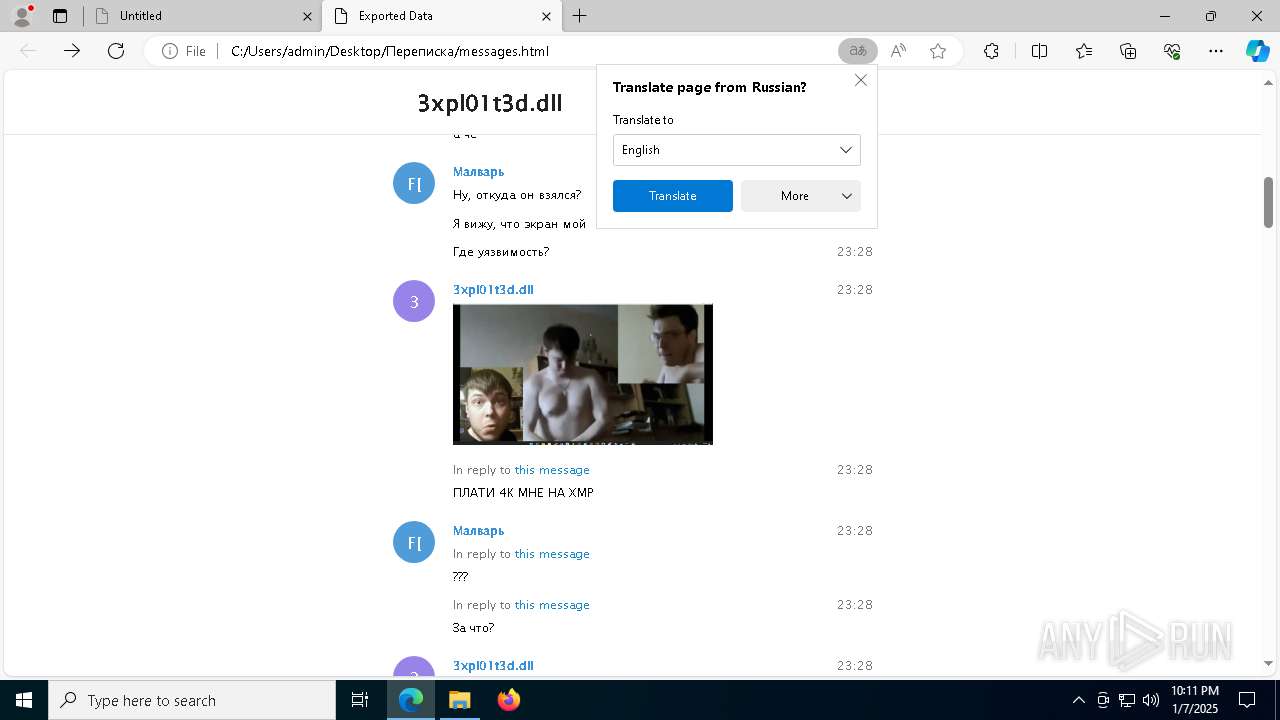Click Малварь avatar beside the ??? message
1280x720 pixels.
(x=414, y=542)
